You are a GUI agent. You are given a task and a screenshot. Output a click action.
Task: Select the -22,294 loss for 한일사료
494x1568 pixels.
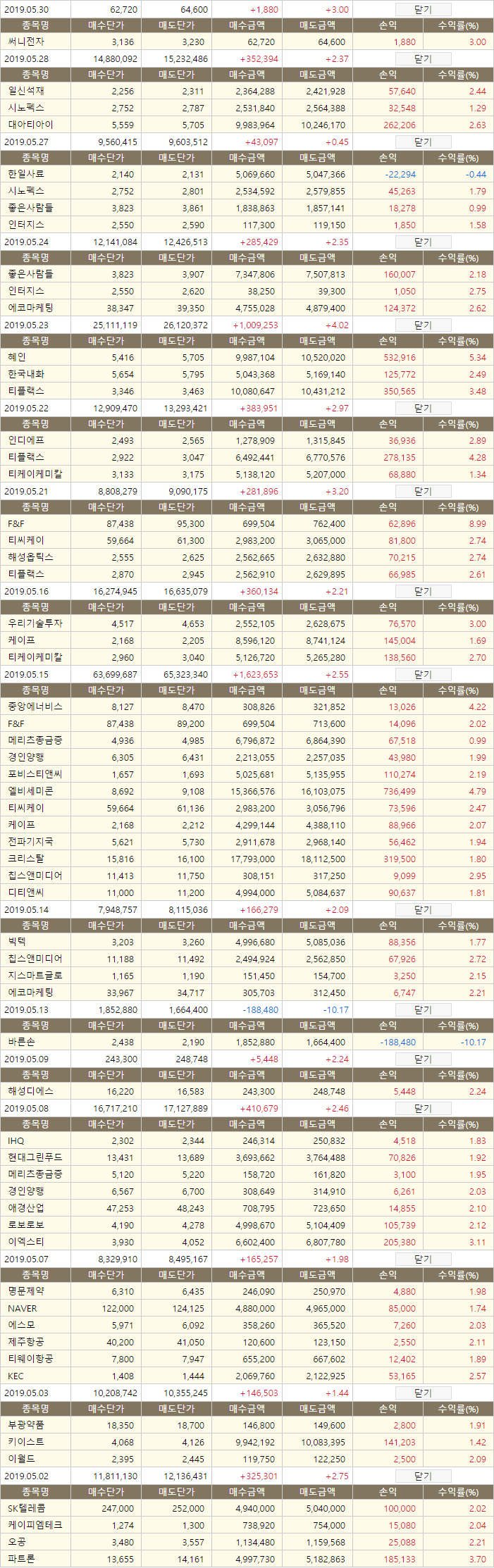coord(400,175)
